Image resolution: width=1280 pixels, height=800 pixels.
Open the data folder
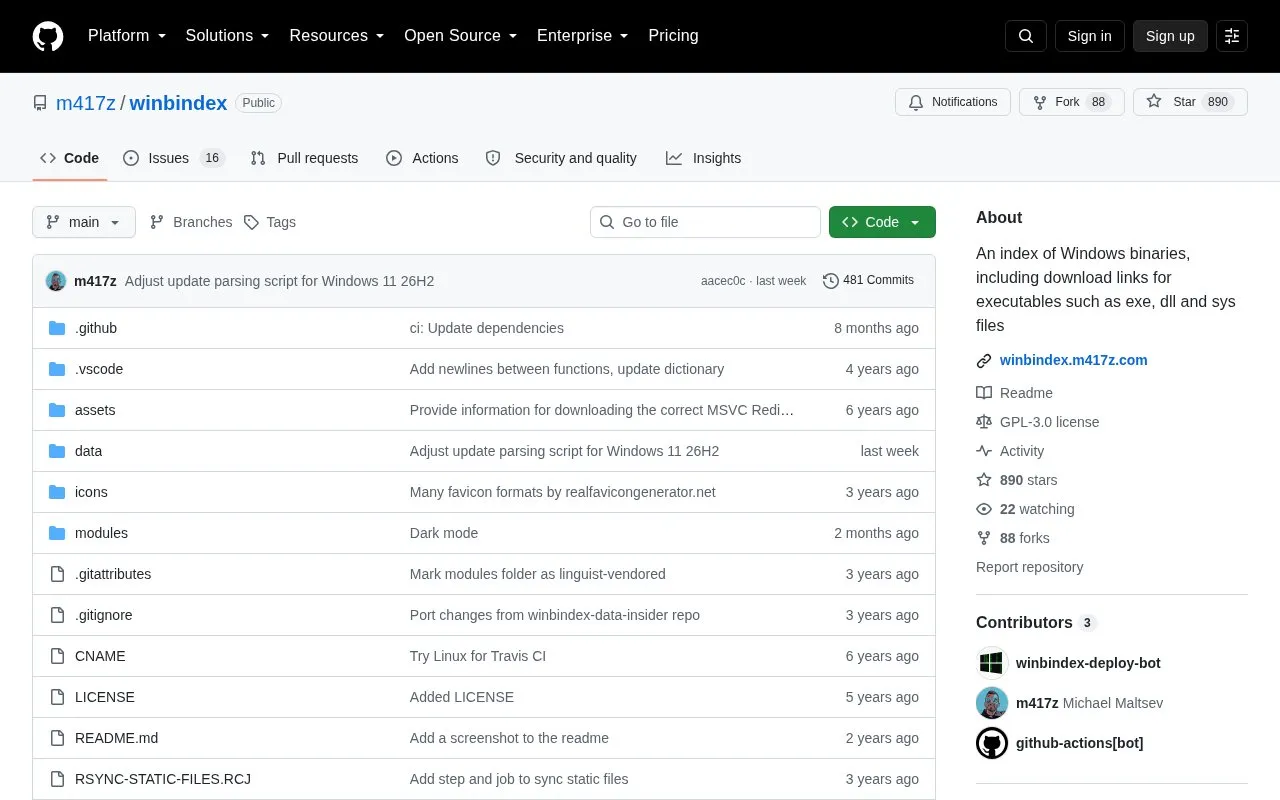(x=88, y=451)
